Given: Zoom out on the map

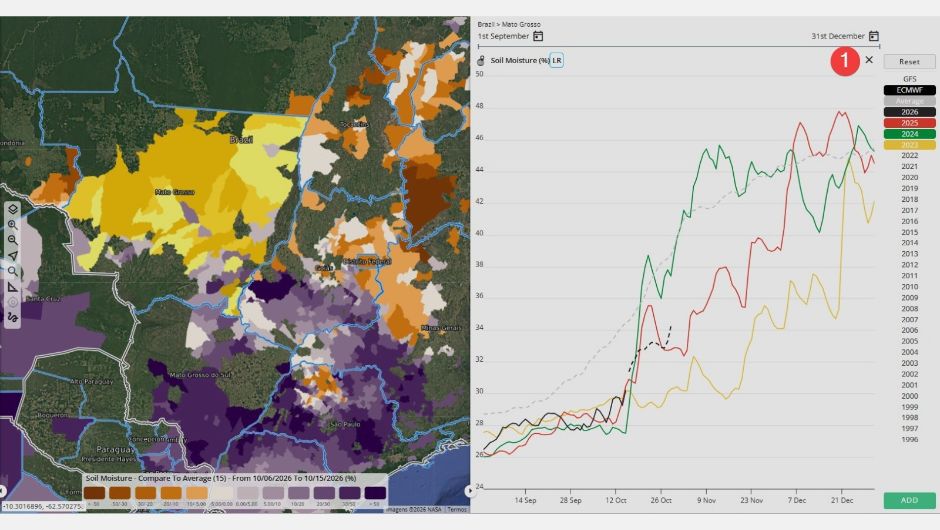Looking at the screenshot, I should 13,240.
